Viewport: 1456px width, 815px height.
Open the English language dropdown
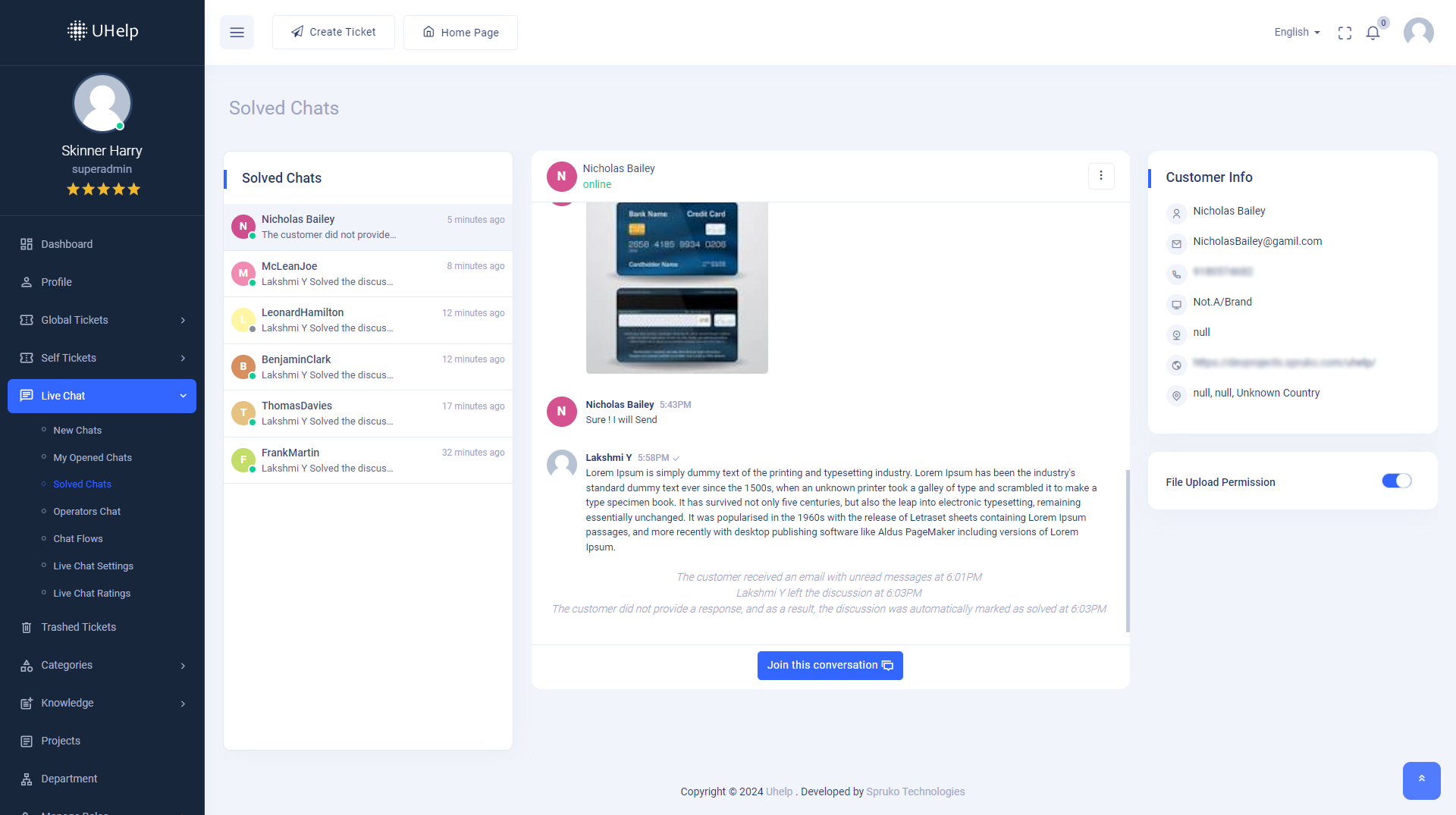point(1297,33)
